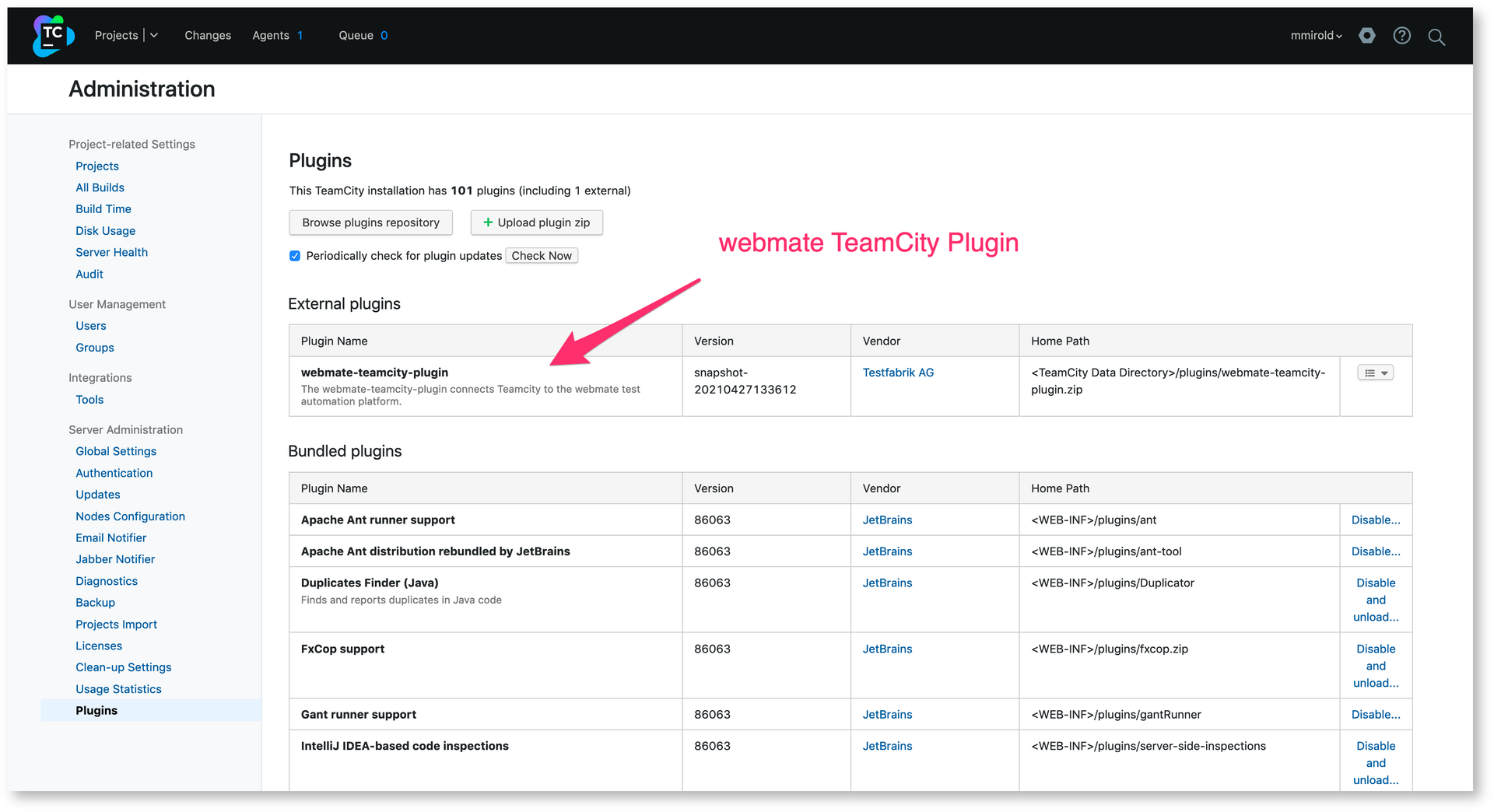Open Agents in top navigation
The image size is (1494, 812).
click(x=271, y=36)
